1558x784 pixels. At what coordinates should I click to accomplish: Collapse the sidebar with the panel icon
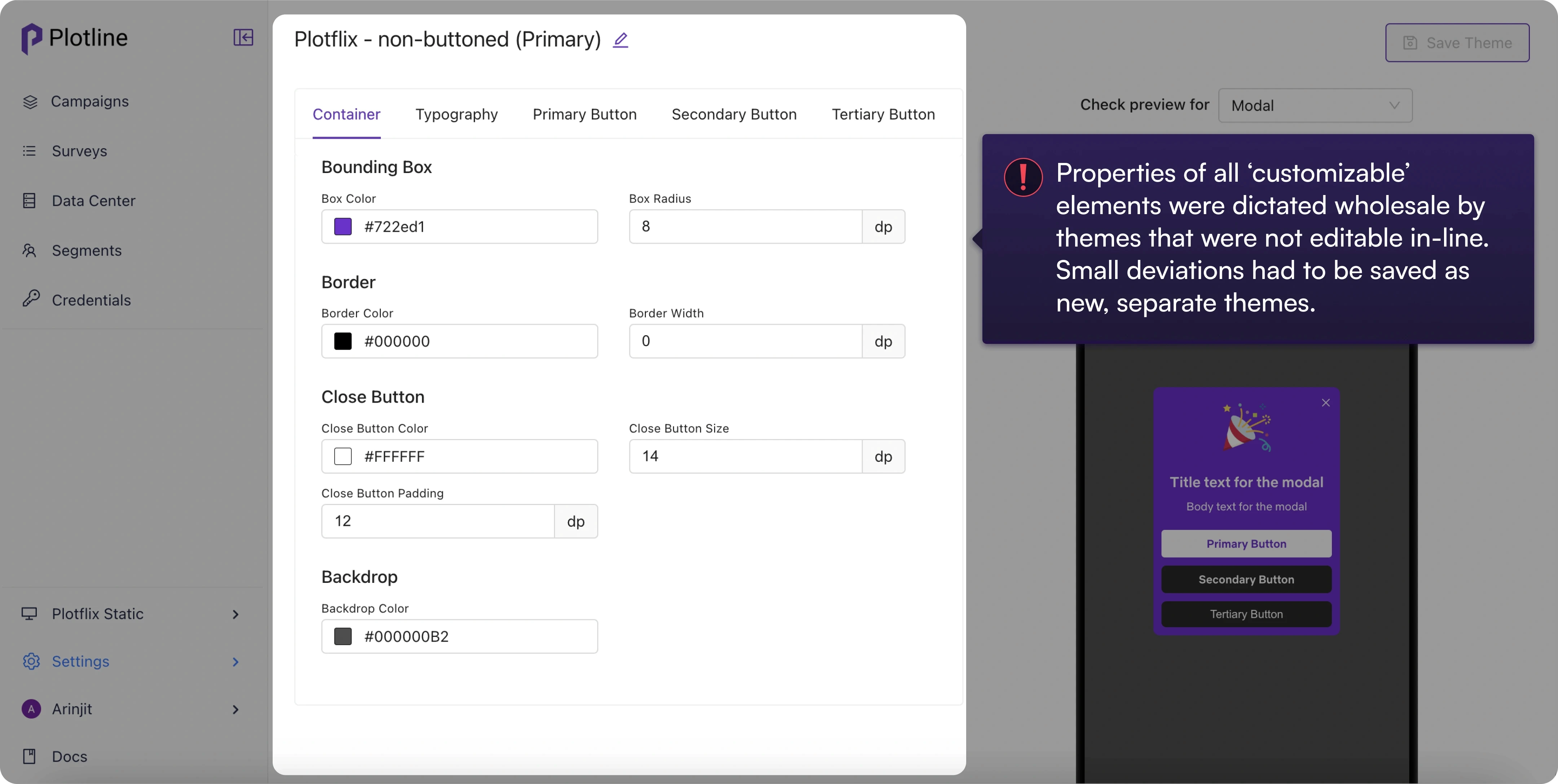pyautogui.click(x=243, y=37)
